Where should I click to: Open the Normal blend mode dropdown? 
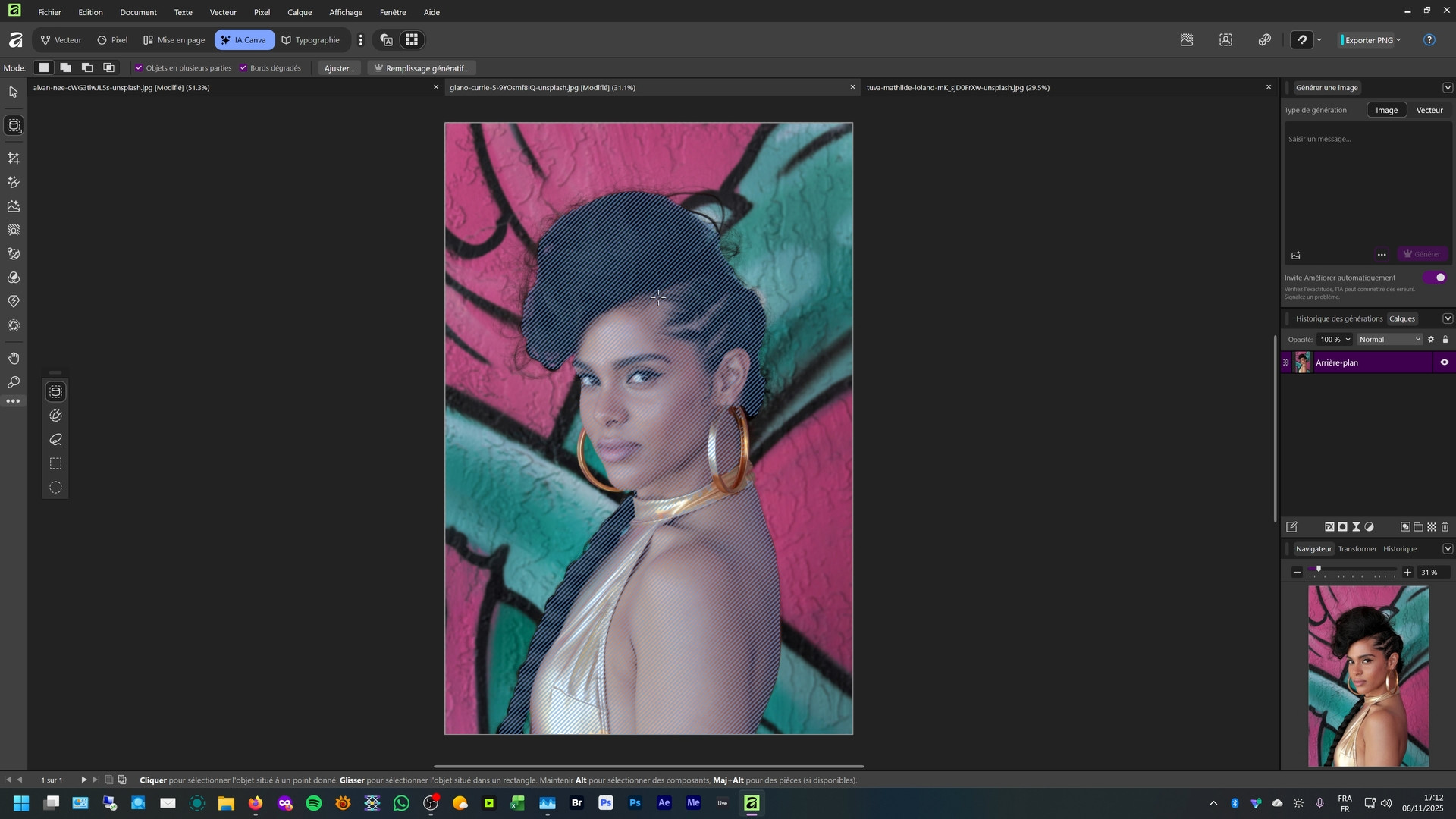(1389, 340)
